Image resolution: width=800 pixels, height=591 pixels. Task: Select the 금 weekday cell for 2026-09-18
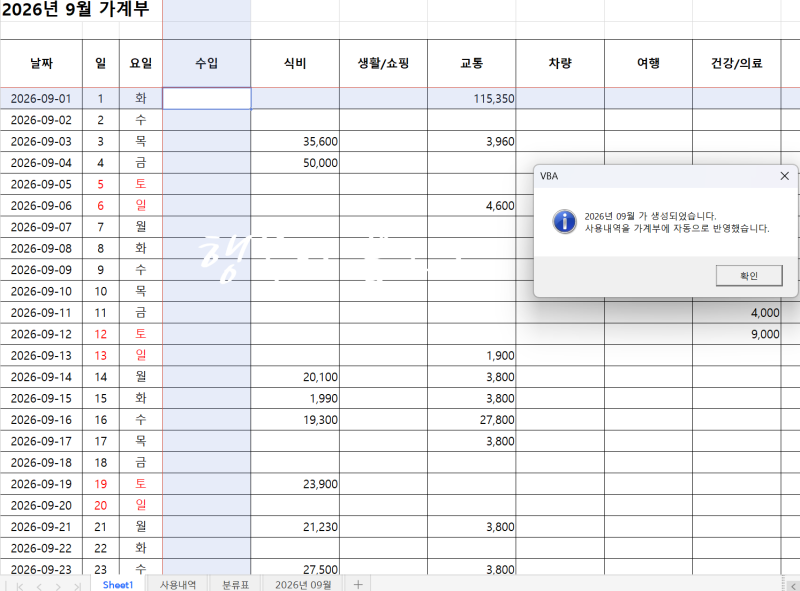point(141,463)
